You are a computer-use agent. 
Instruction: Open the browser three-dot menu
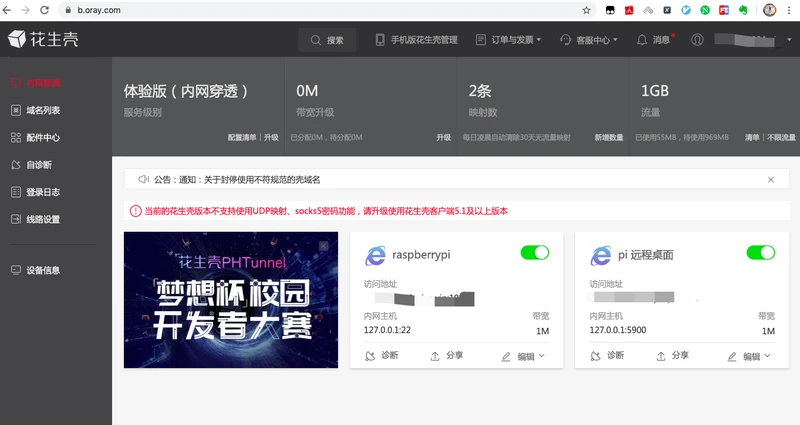coord(789,10)
